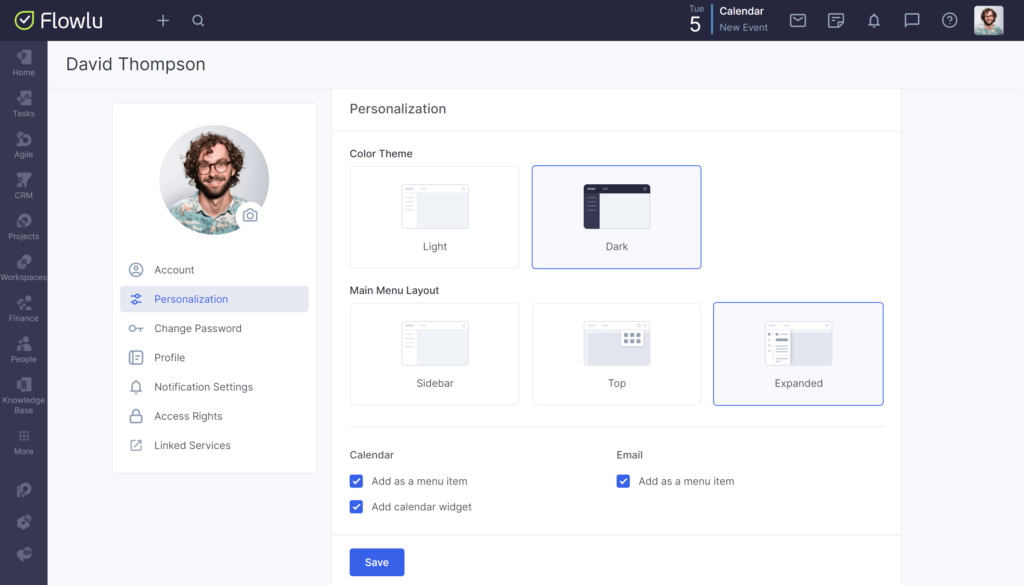Open Access Rights section
The image size is (1024, 585).
click(x=214, y=416)
